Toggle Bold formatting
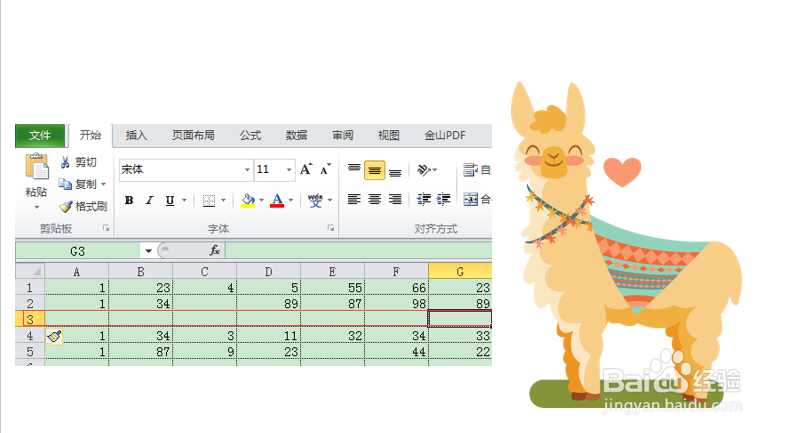 point(129,200)
